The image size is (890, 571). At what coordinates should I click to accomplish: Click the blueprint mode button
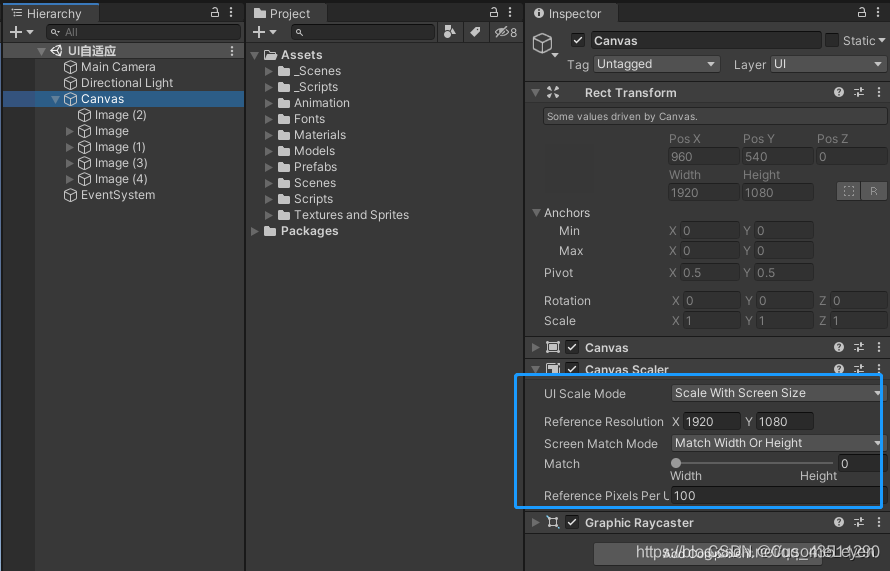coord(849,191)
